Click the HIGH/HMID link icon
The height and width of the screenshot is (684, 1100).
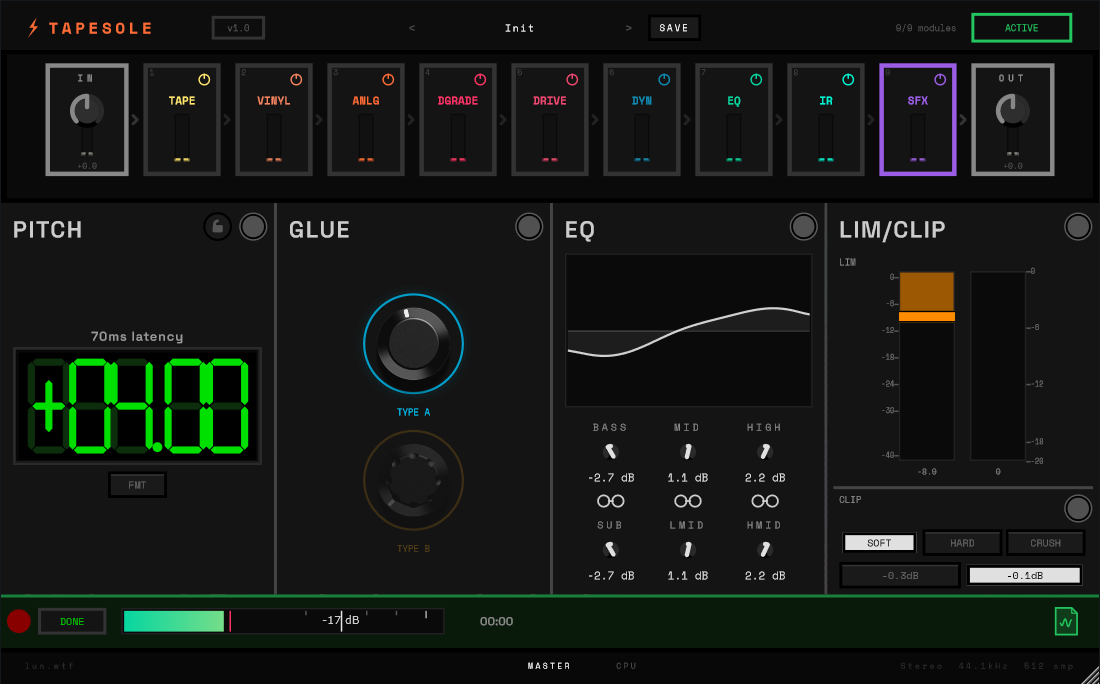tap(765, 501)
